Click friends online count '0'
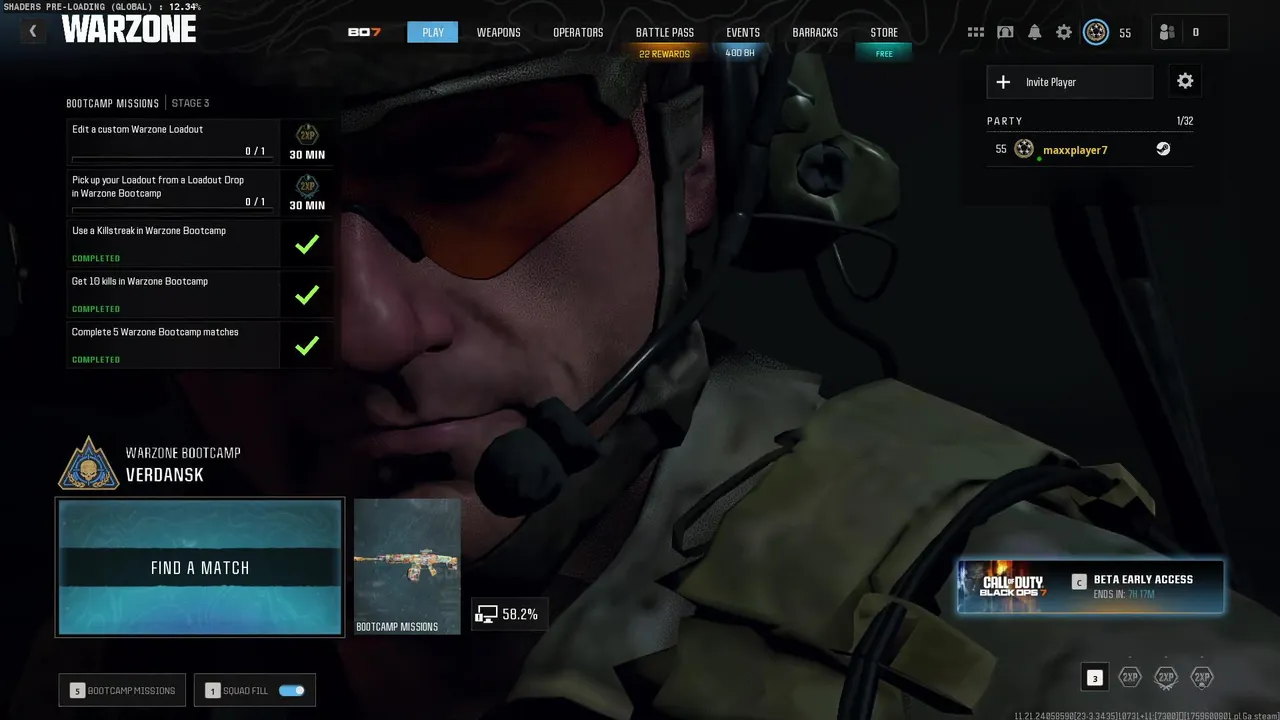Screen dimensions: 1280x720 coord(1195,33)
